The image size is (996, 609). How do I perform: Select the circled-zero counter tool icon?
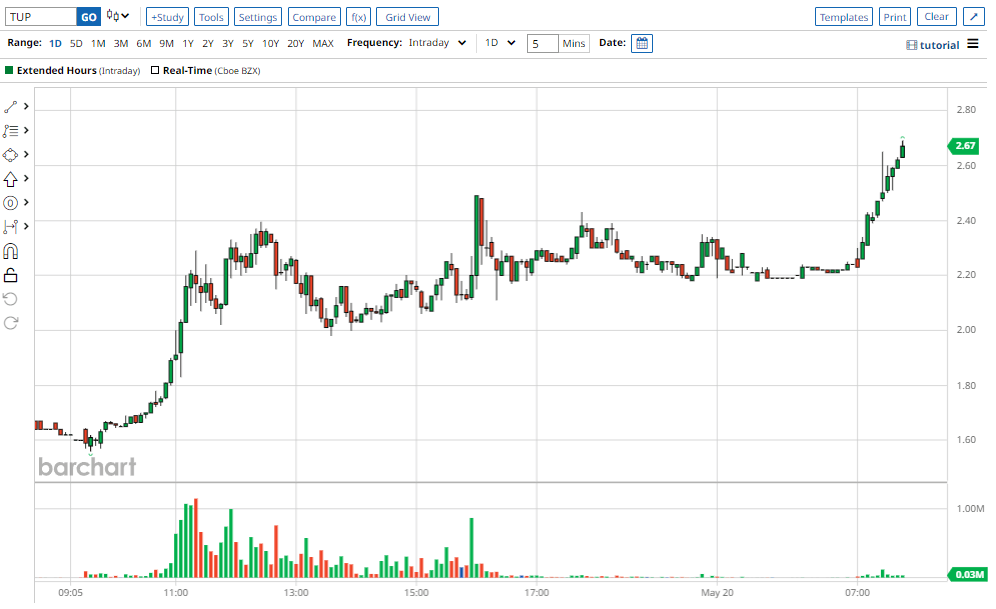coord(10,203)
